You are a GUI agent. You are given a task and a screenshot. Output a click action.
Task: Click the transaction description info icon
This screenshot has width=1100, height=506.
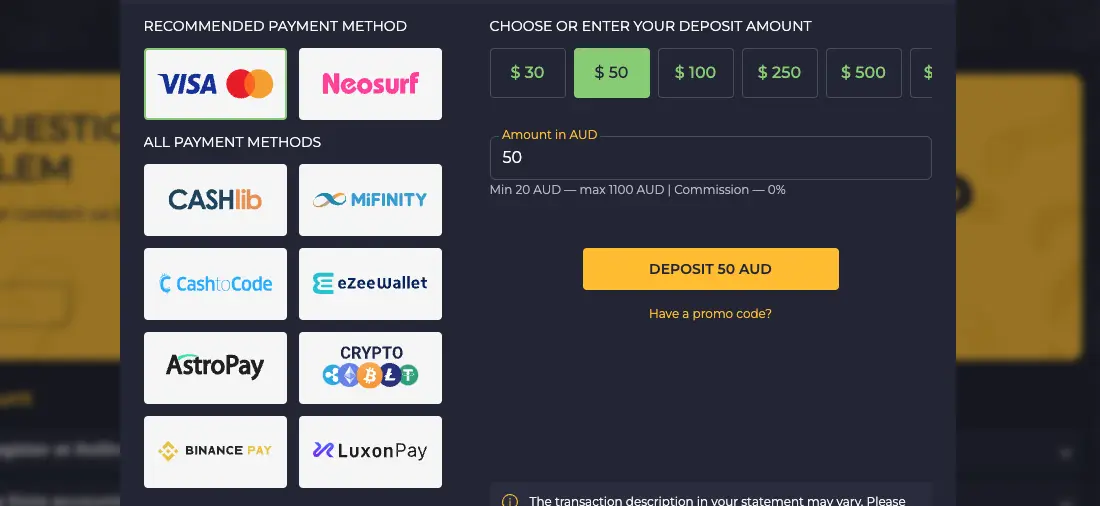[510, 501]
